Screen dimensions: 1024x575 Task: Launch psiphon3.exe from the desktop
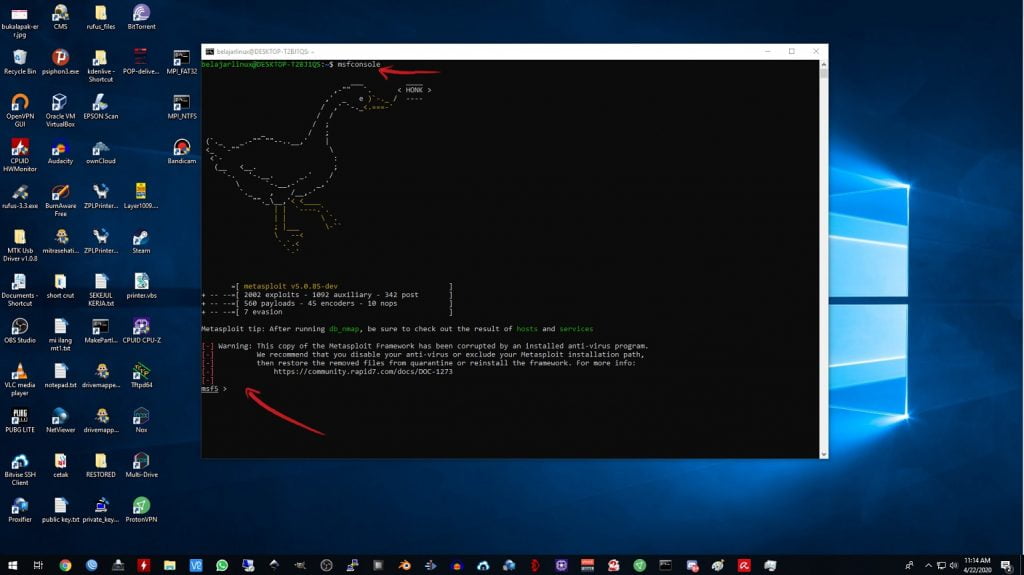60,62
